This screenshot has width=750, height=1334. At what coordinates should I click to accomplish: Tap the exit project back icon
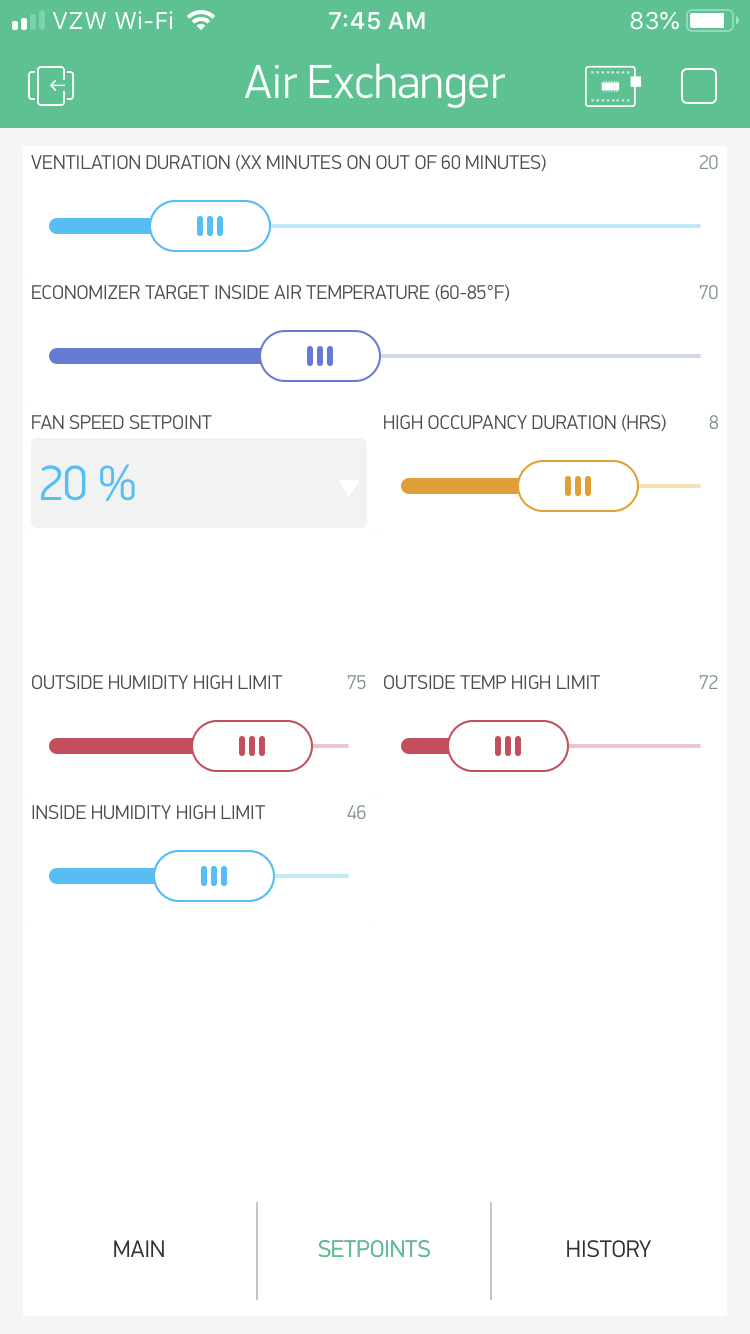point(51,86)
